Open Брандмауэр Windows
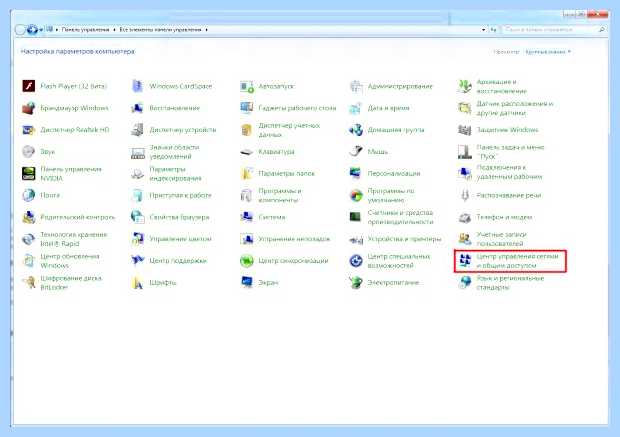This screenshot has width=620, height=437. [65, 108]
